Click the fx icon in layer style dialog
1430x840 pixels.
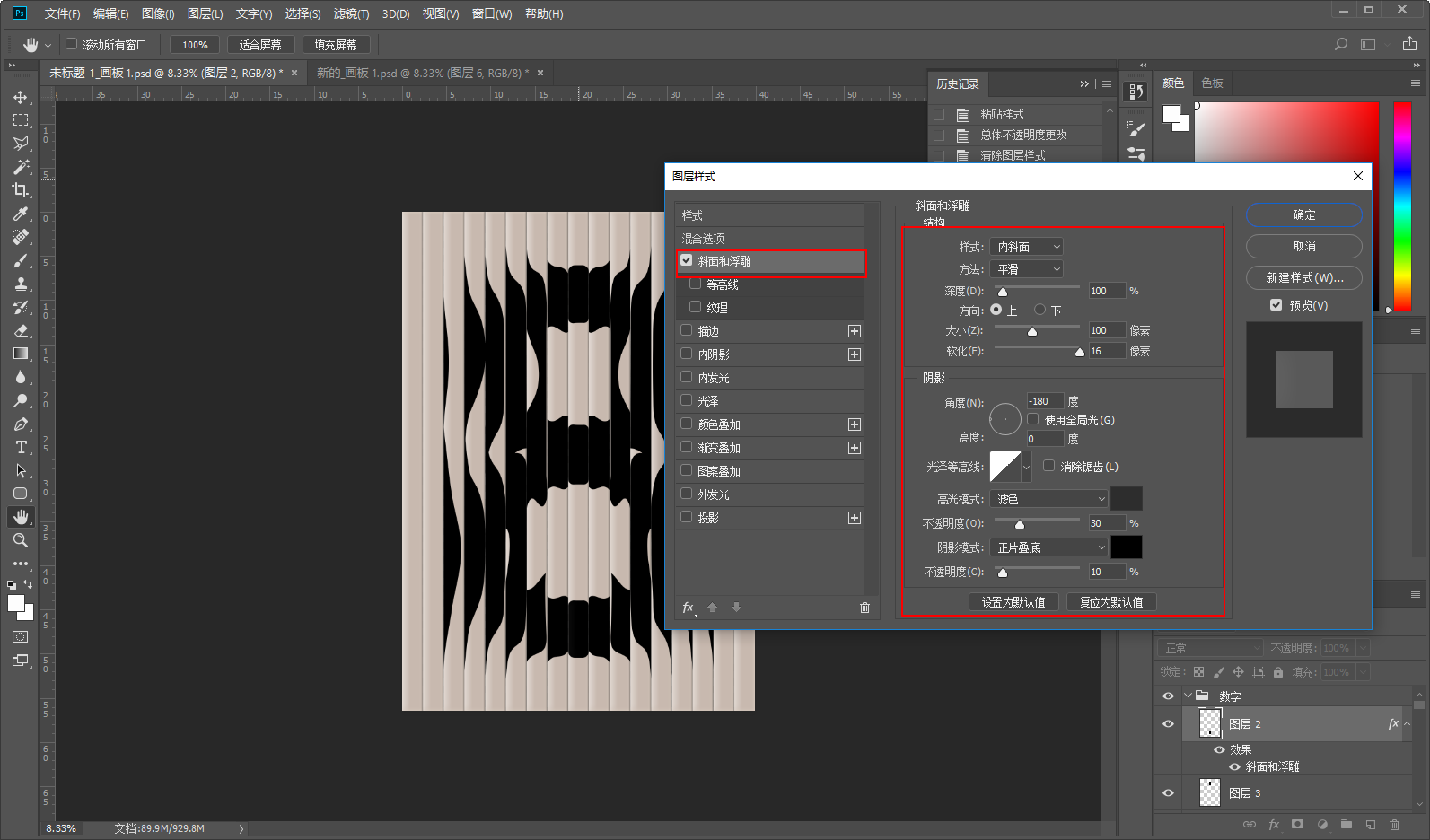[x=689, y=608]
